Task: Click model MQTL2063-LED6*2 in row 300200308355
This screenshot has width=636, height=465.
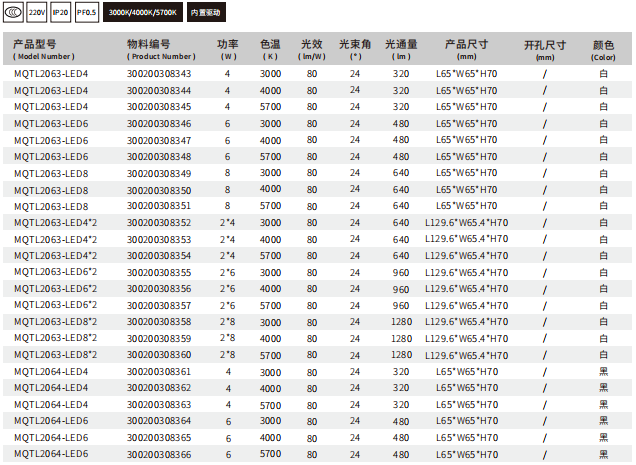Action: coord(56,272)
